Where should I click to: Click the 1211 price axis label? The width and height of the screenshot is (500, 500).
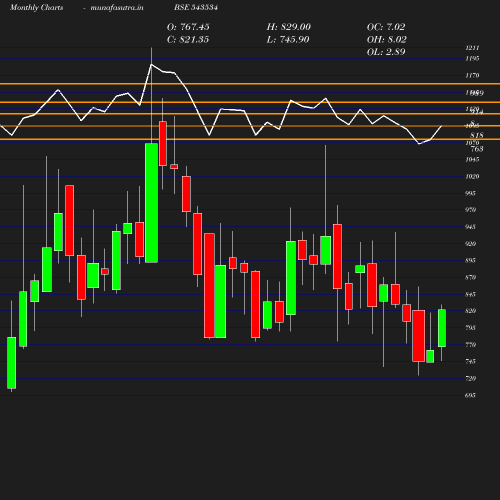(472, 48)
